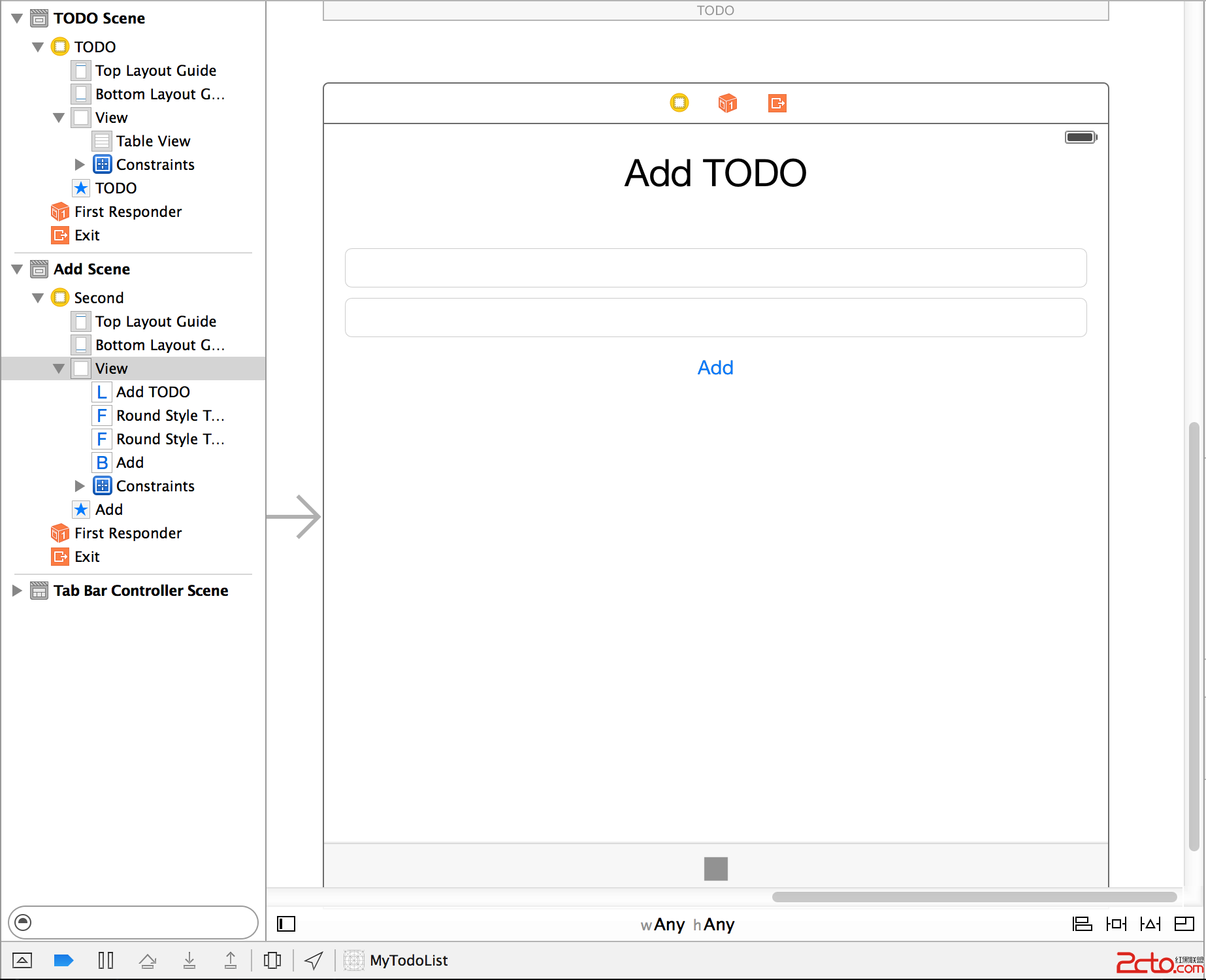Viewport: 1206px width, 980px height.
Task: Open the Resizing Behavior tool
Action: [x=1184, y=924]
